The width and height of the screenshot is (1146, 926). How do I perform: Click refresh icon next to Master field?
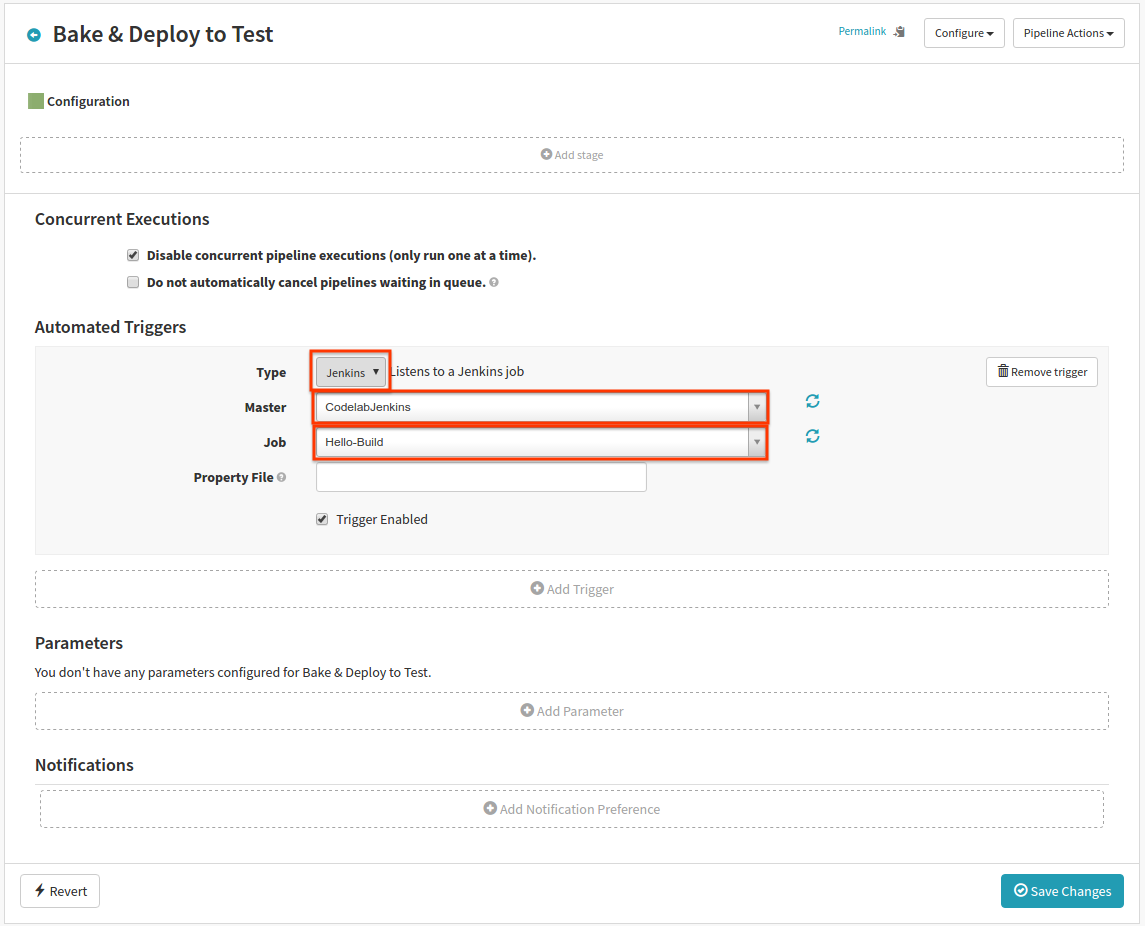click(x=812, y=401)
